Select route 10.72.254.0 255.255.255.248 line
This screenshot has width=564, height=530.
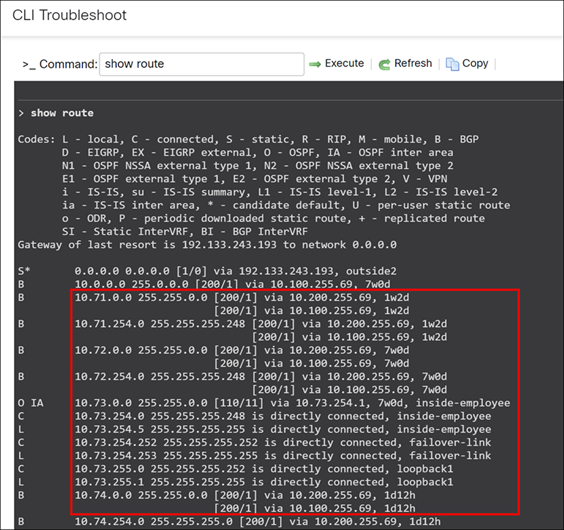pyautogui.click(x=232, y=376)
